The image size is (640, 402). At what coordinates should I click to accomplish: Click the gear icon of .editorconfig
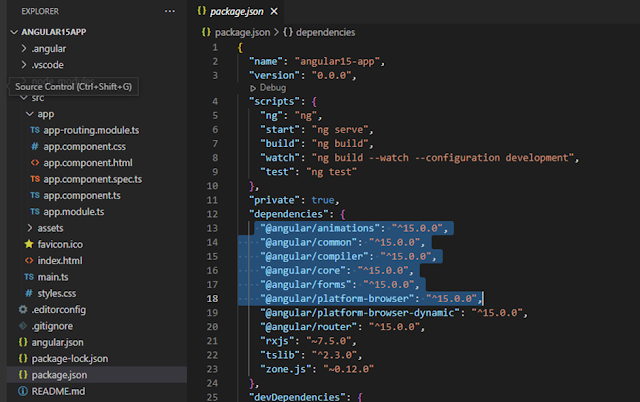(23, 309)
